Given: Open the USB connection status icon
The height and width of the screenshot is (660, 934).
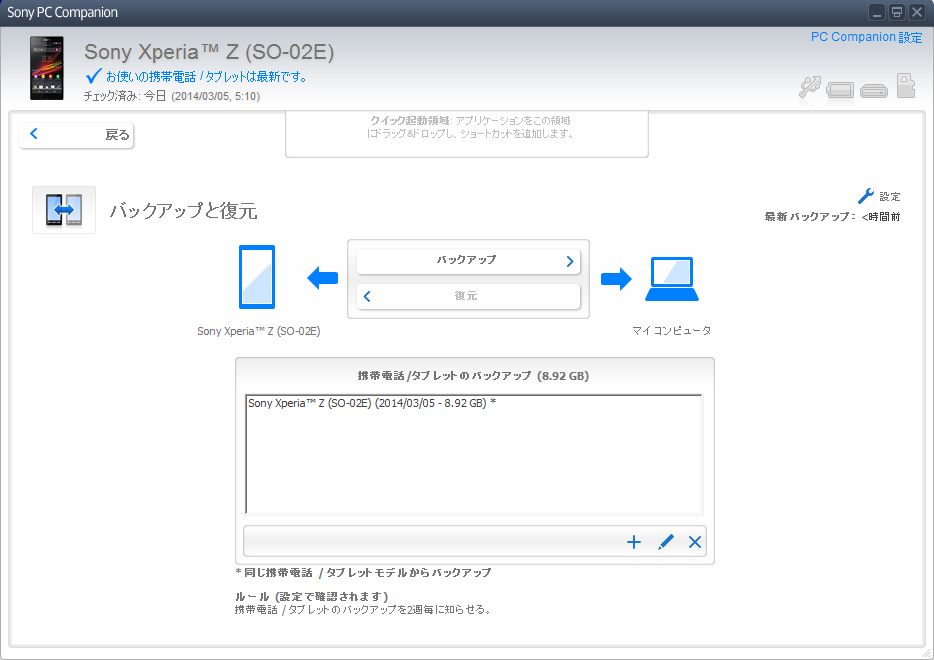Looking at the screenshot, I should point(810,88).
